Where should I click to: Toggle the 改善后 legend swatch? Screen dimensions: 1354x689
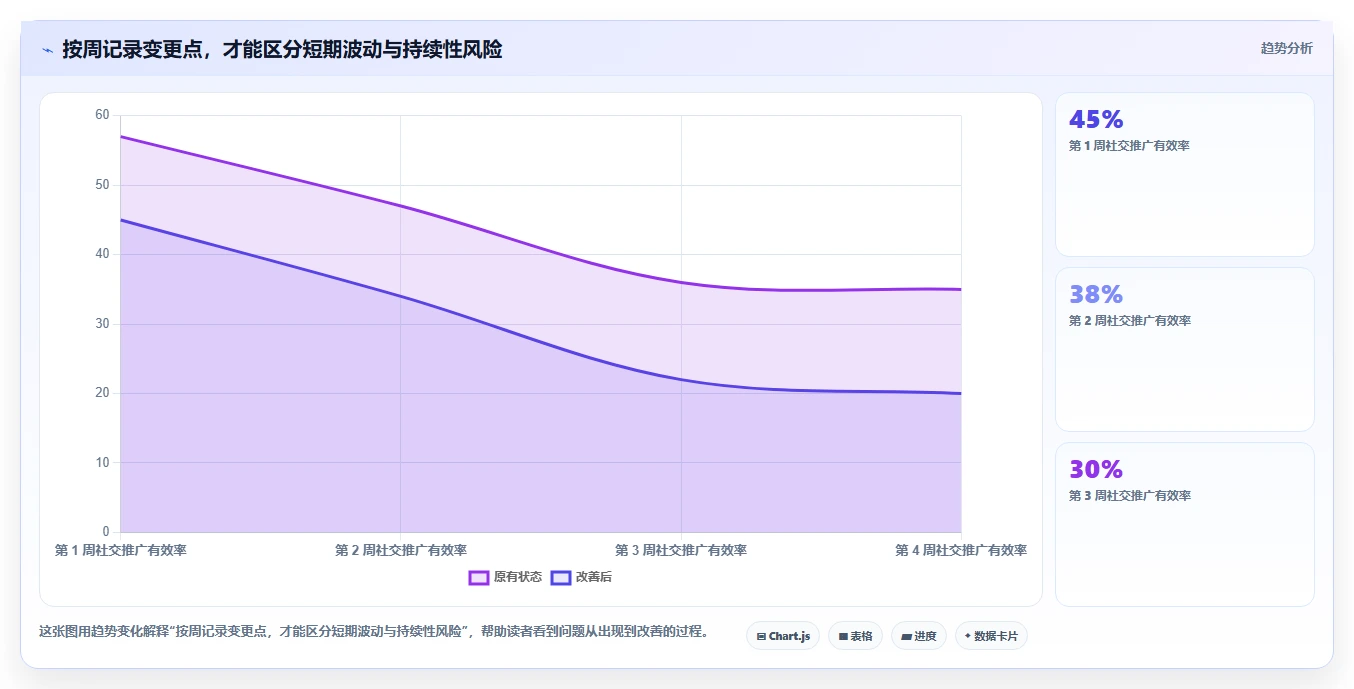click(x=561, y=578)
